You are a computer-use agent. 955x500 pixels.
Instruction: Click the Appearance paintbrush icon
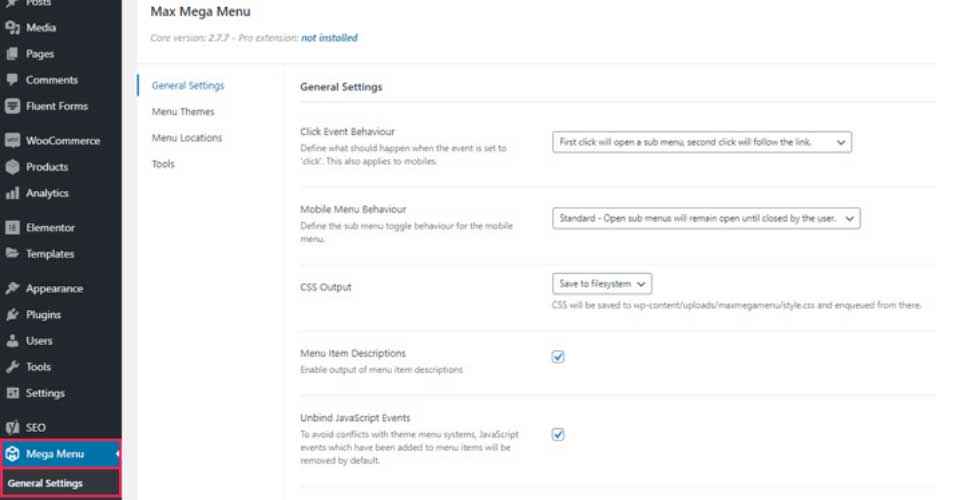[13, 289]
